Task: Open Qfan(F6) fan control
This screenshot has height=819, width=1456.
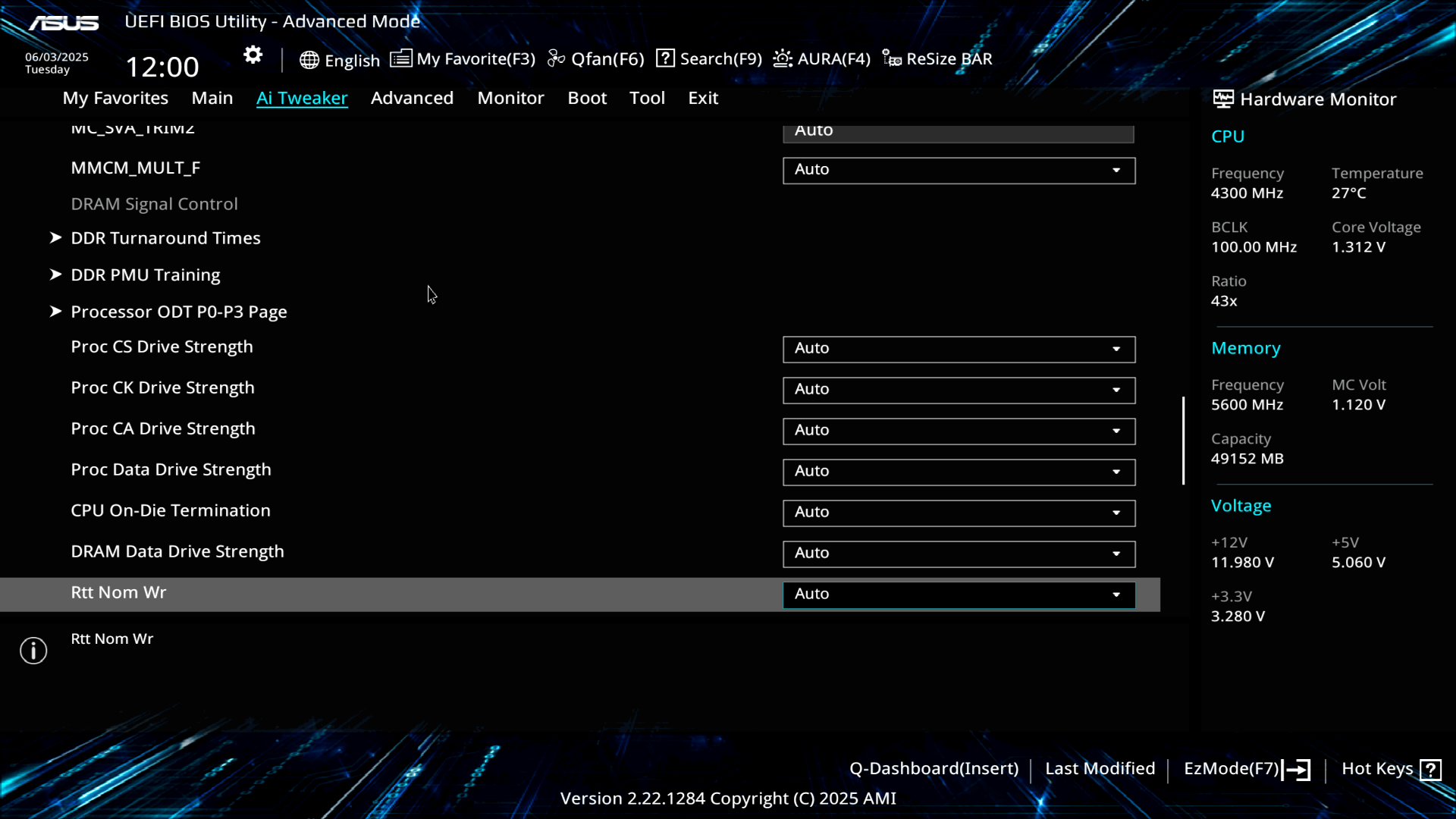Action: coord(557,58)
